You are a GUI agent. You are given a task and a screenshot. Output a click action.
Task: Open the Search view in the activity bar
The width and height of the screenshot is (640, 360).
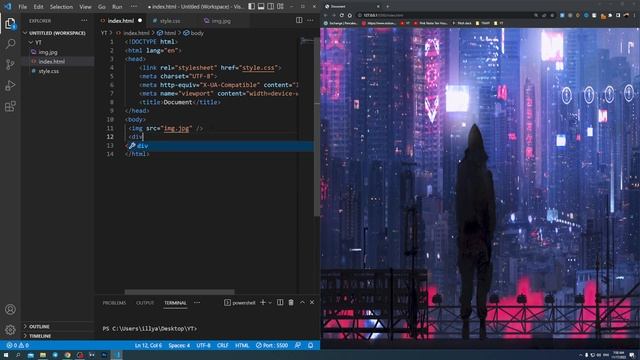10,44
